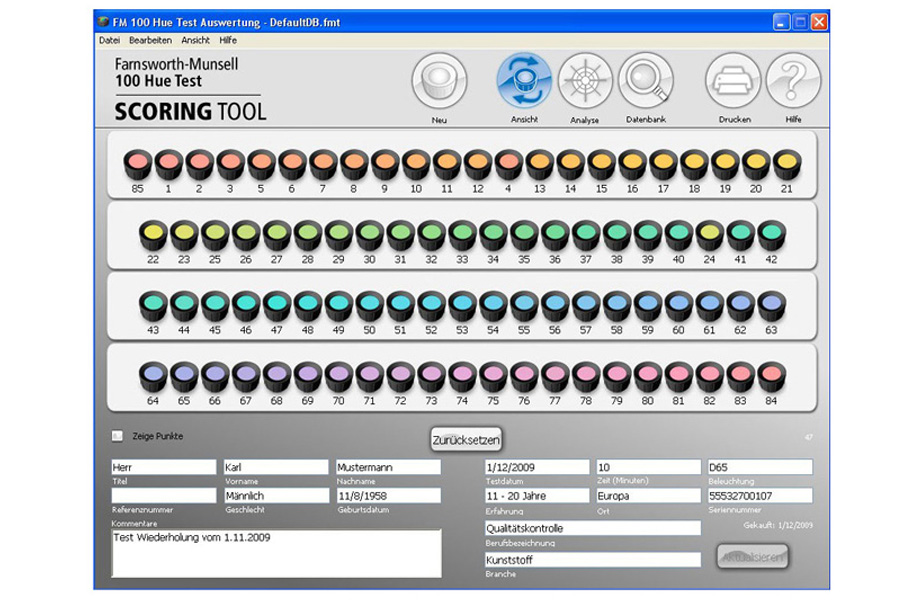Open the Erfahrung field 11 - 20 Jahre
The width and height of the screenshot is (920, 600).
point(536,496)
